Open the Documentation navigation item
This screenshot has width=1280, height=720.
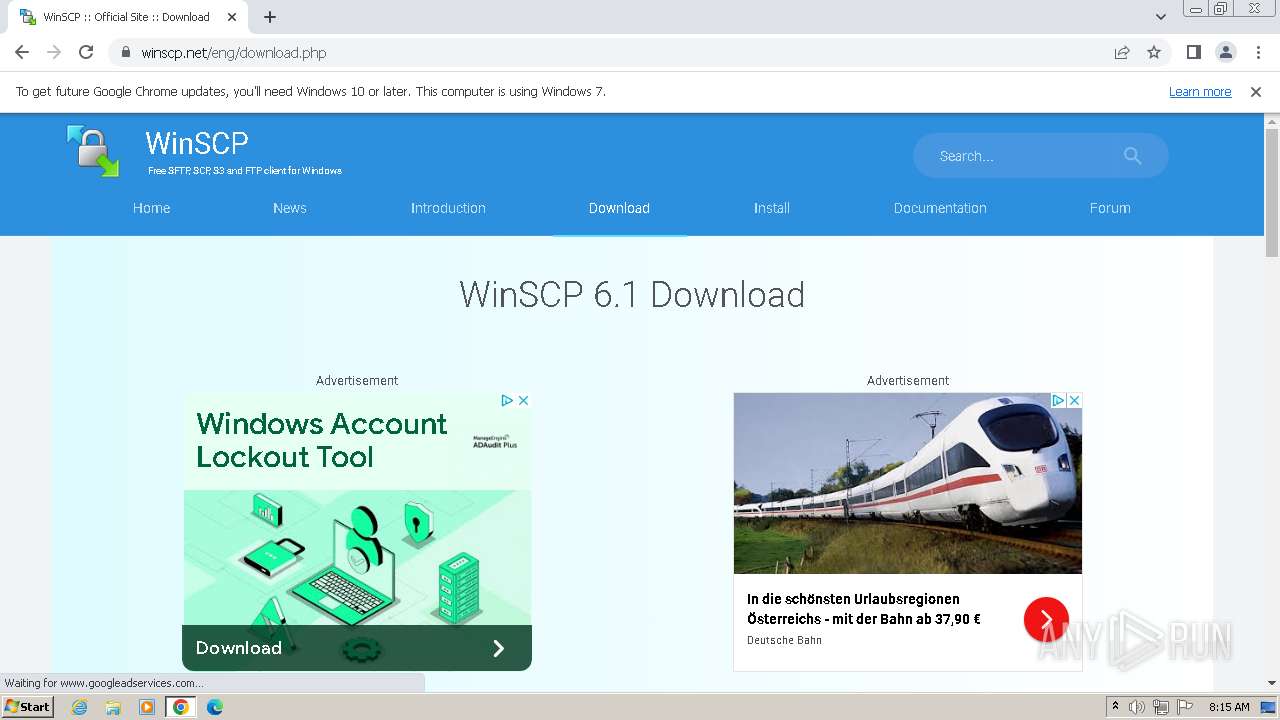point(940,208)
